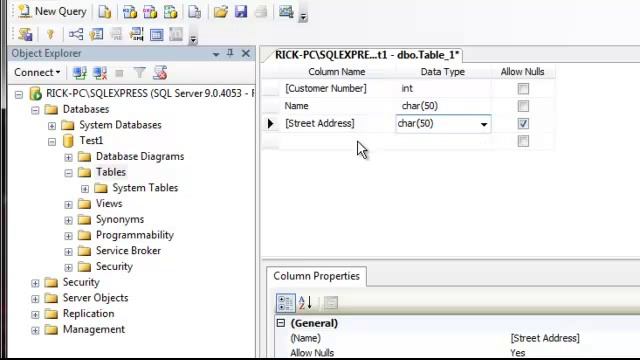Expand the Views folder
The height and width of the screenshot is (360, 640).
[x=68, y=204]
